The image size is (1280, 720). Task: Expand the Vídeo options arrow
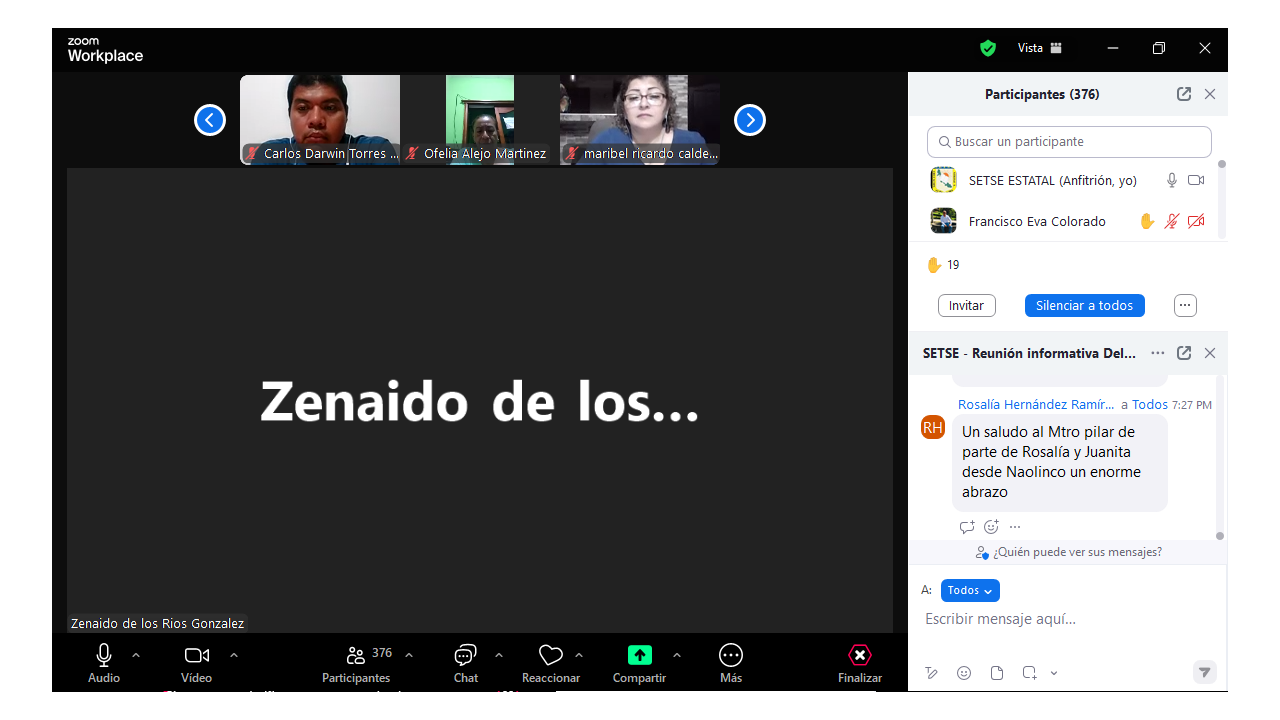coord(234,655)
